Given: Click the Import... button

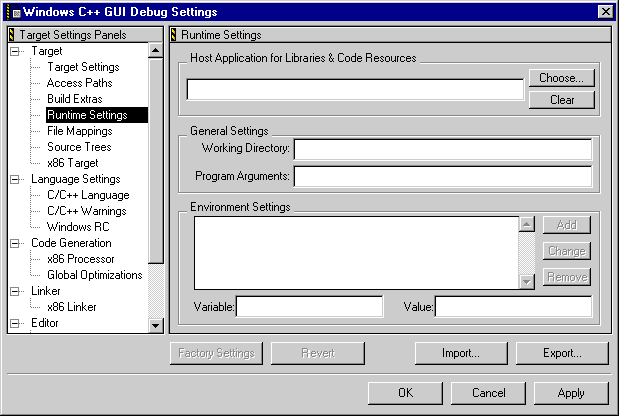Looking at the screenshot, I should (461, 353).
